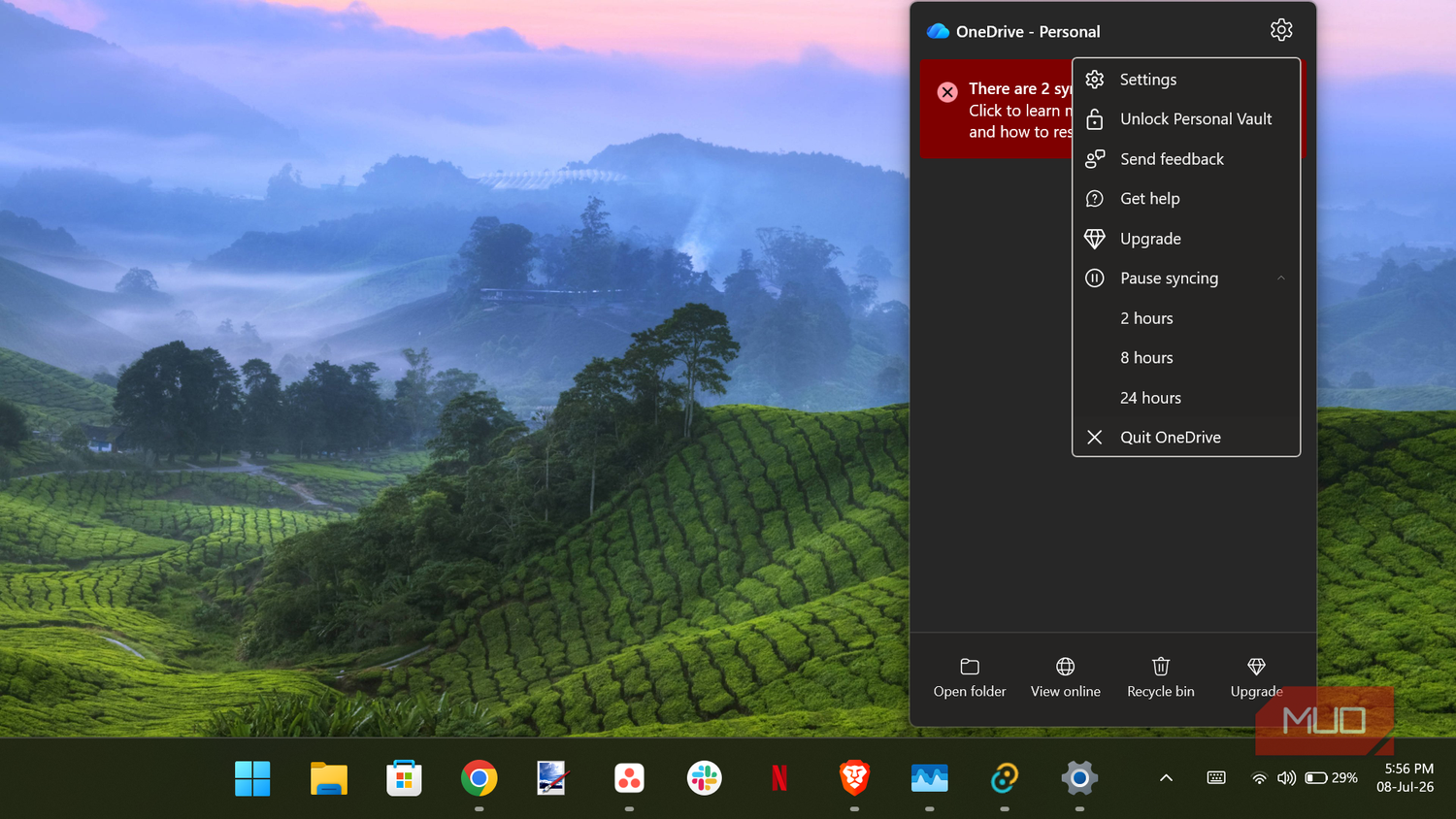The height and width of the screenshot is (819, 1456).
Task: Click Upgrade diamond button in footer
Action: tap(1256, 677)
